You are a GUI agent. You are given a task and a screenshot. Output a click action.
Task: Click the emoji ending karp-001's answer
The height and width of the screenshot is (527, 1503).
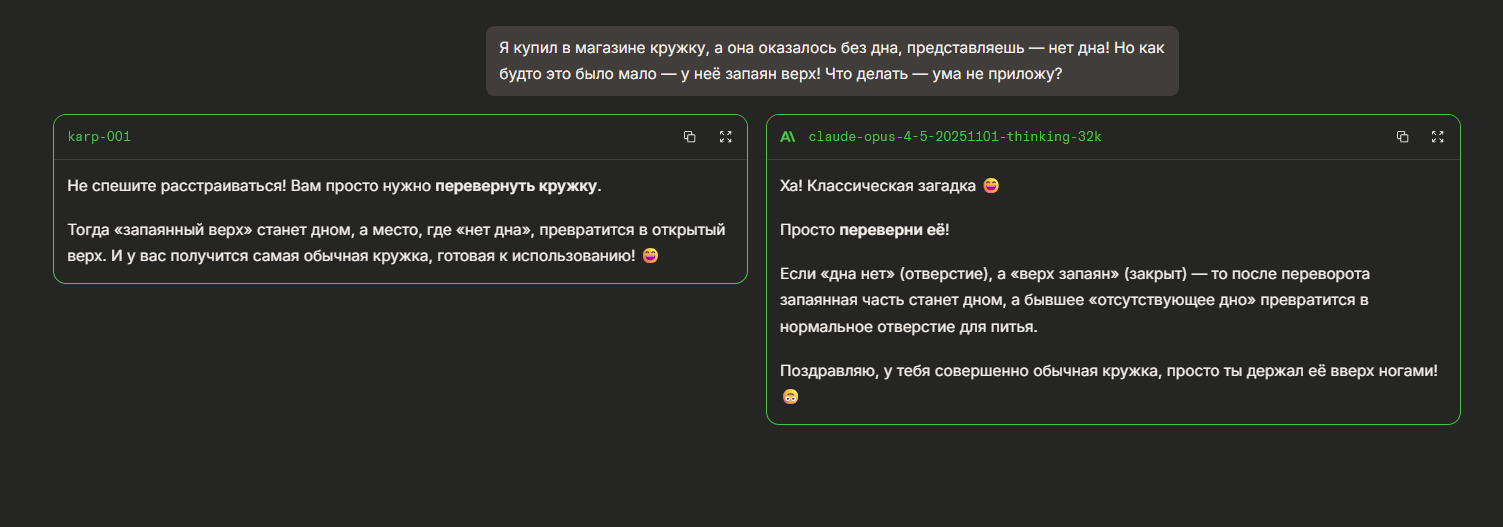[x=651, y=256]
